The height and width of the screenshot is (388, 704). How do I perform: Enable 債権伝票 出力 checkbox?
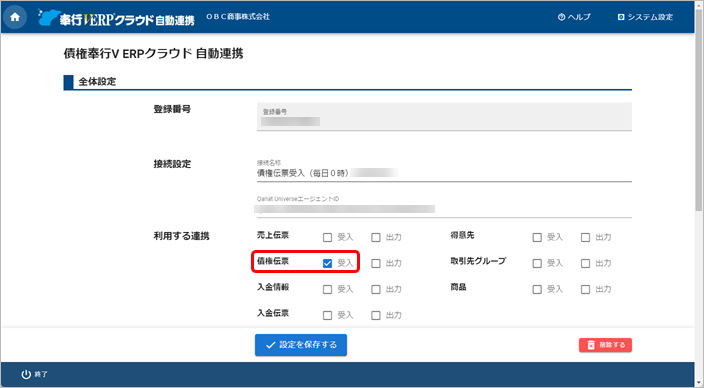coord(376,263)
